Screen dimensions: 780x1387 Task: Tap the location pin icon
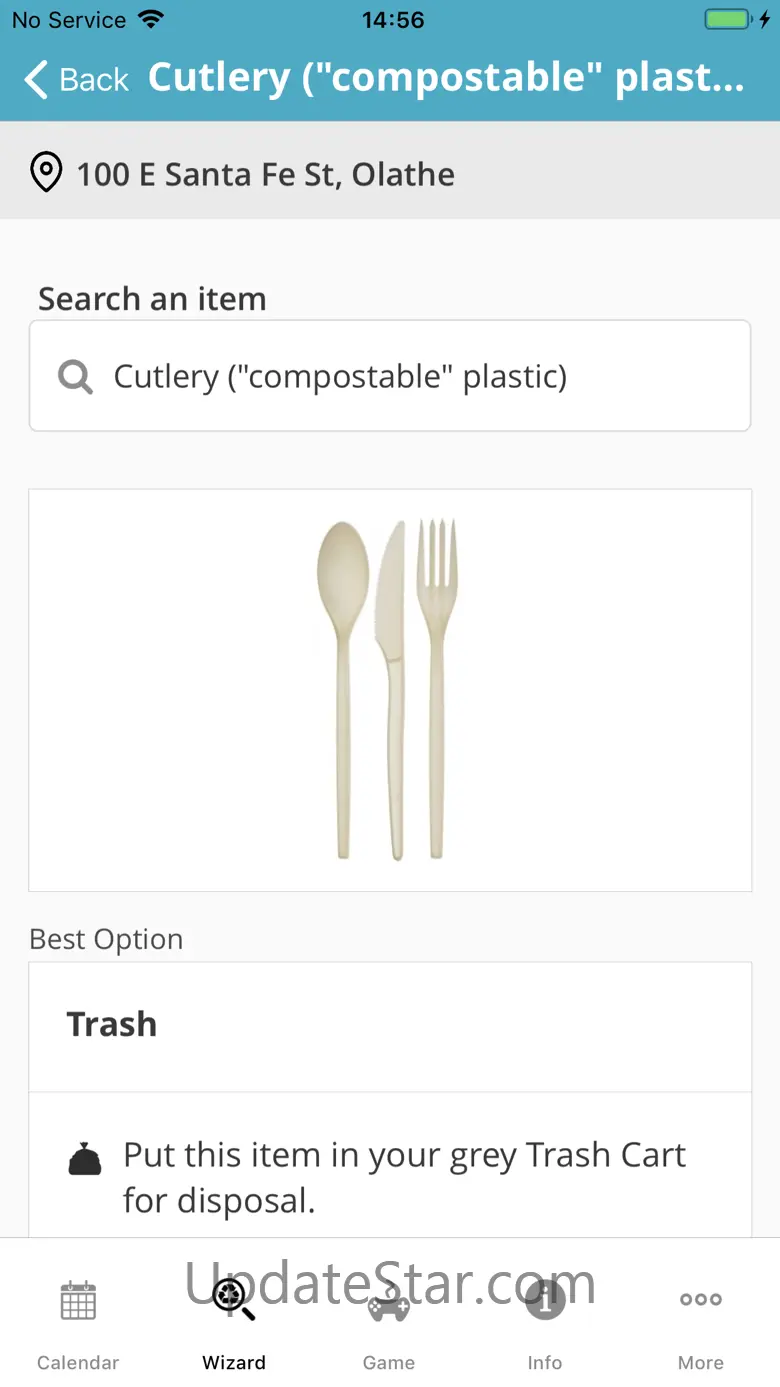coord(46,173)
